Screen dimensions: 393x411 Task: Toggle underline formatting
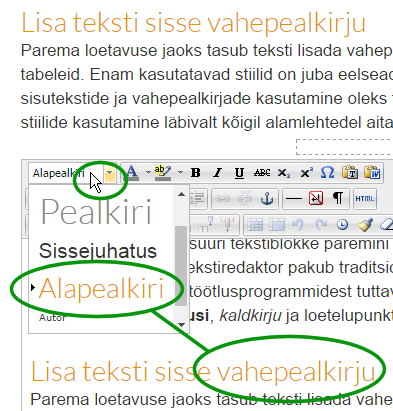pyautogui.click(x=239, y=173)
